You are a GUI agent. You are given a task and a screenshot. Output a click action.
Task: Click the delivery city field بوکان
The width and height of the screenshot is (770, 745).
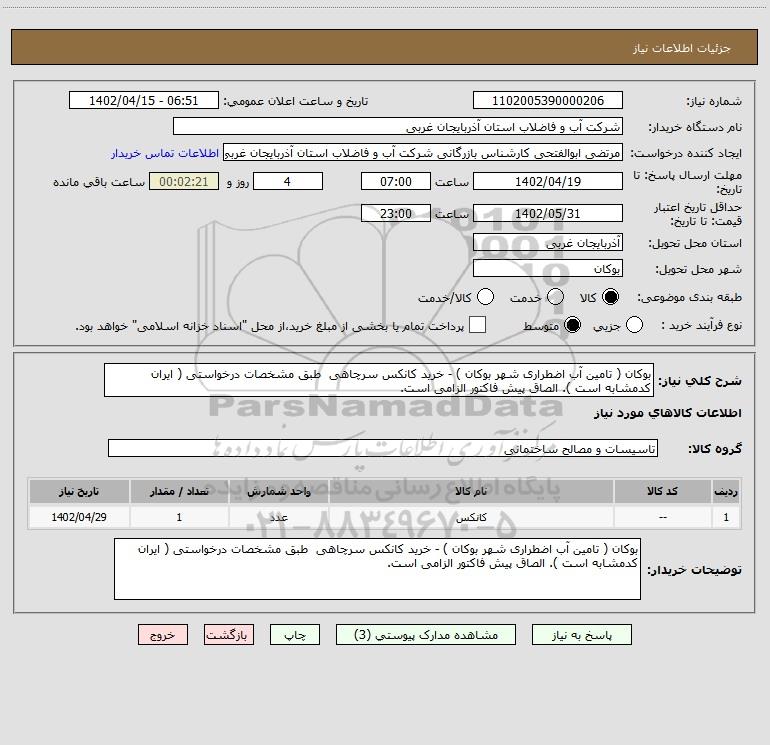point(548,269)
